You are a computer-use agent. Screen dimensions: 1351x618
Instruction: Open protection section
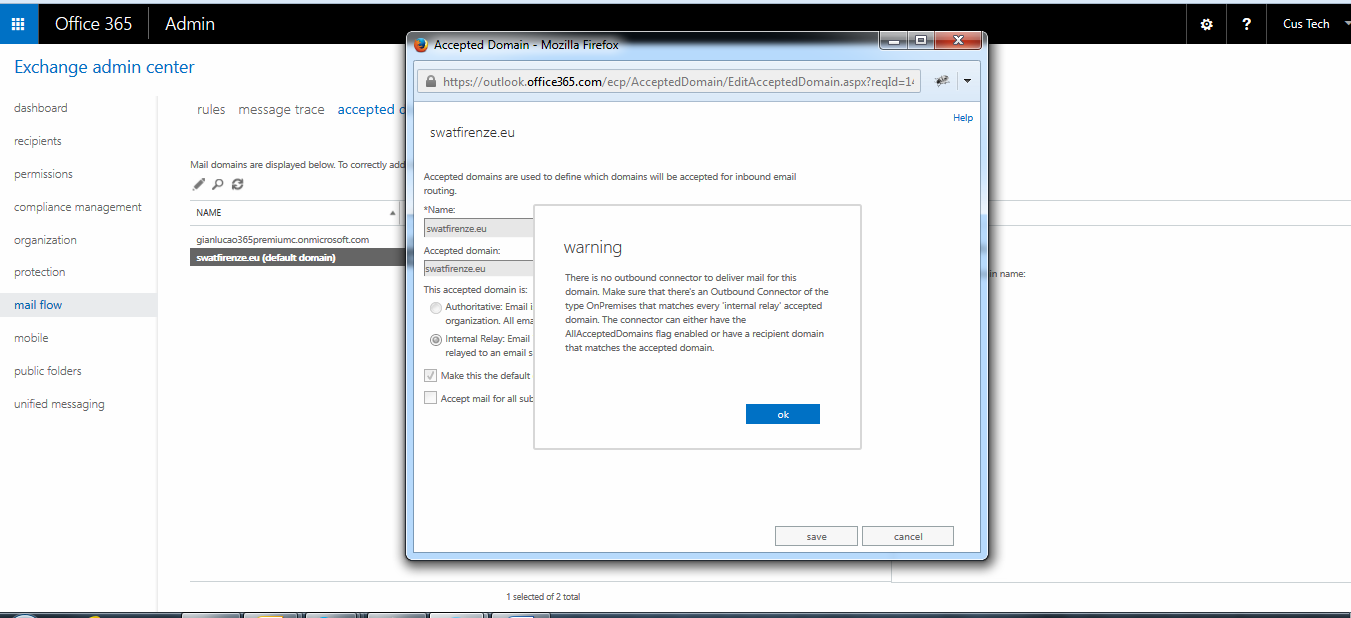tap(40, 272)
